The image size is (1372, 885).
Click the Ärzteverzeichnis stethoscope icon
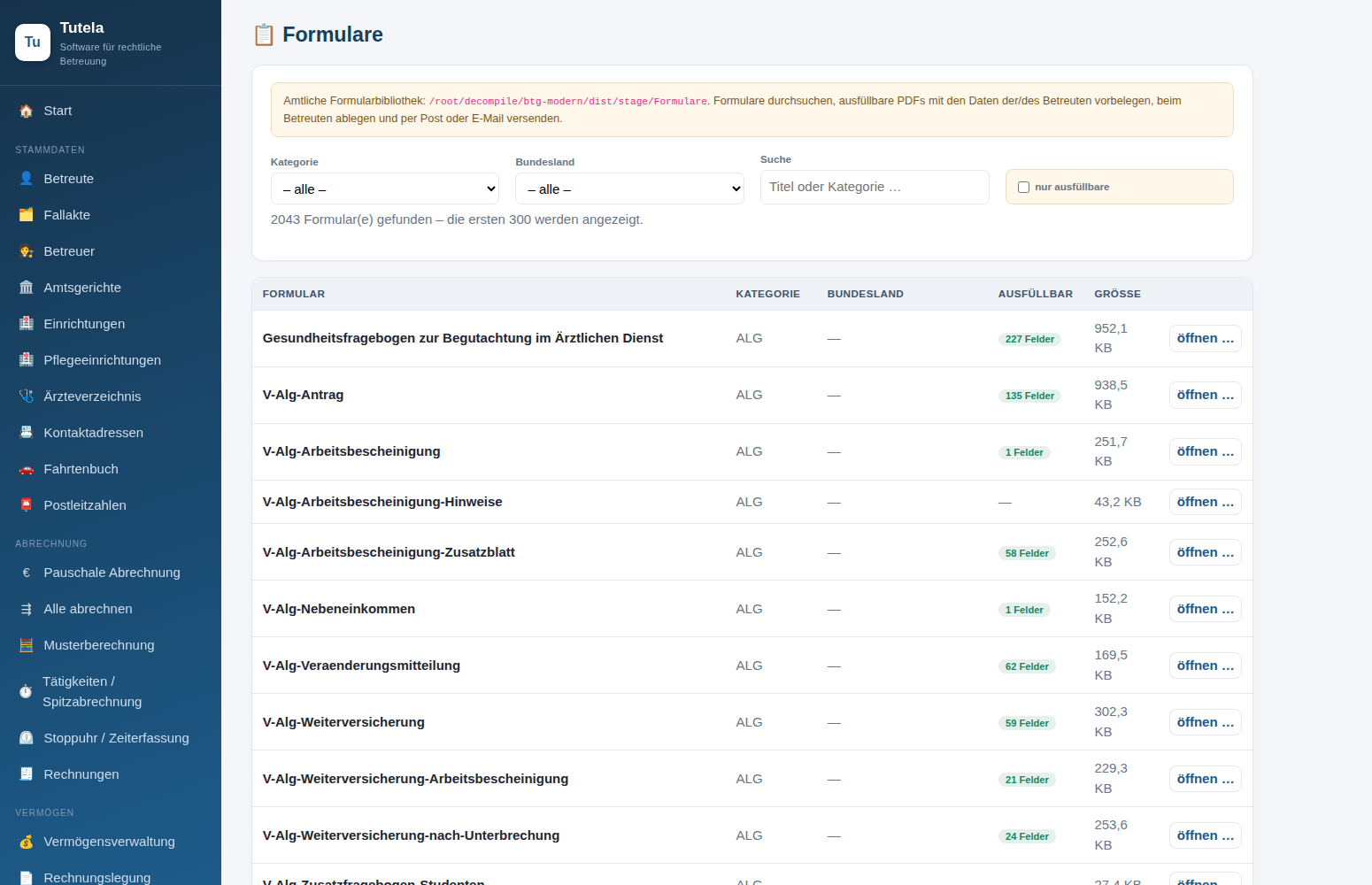click(27, 396)
